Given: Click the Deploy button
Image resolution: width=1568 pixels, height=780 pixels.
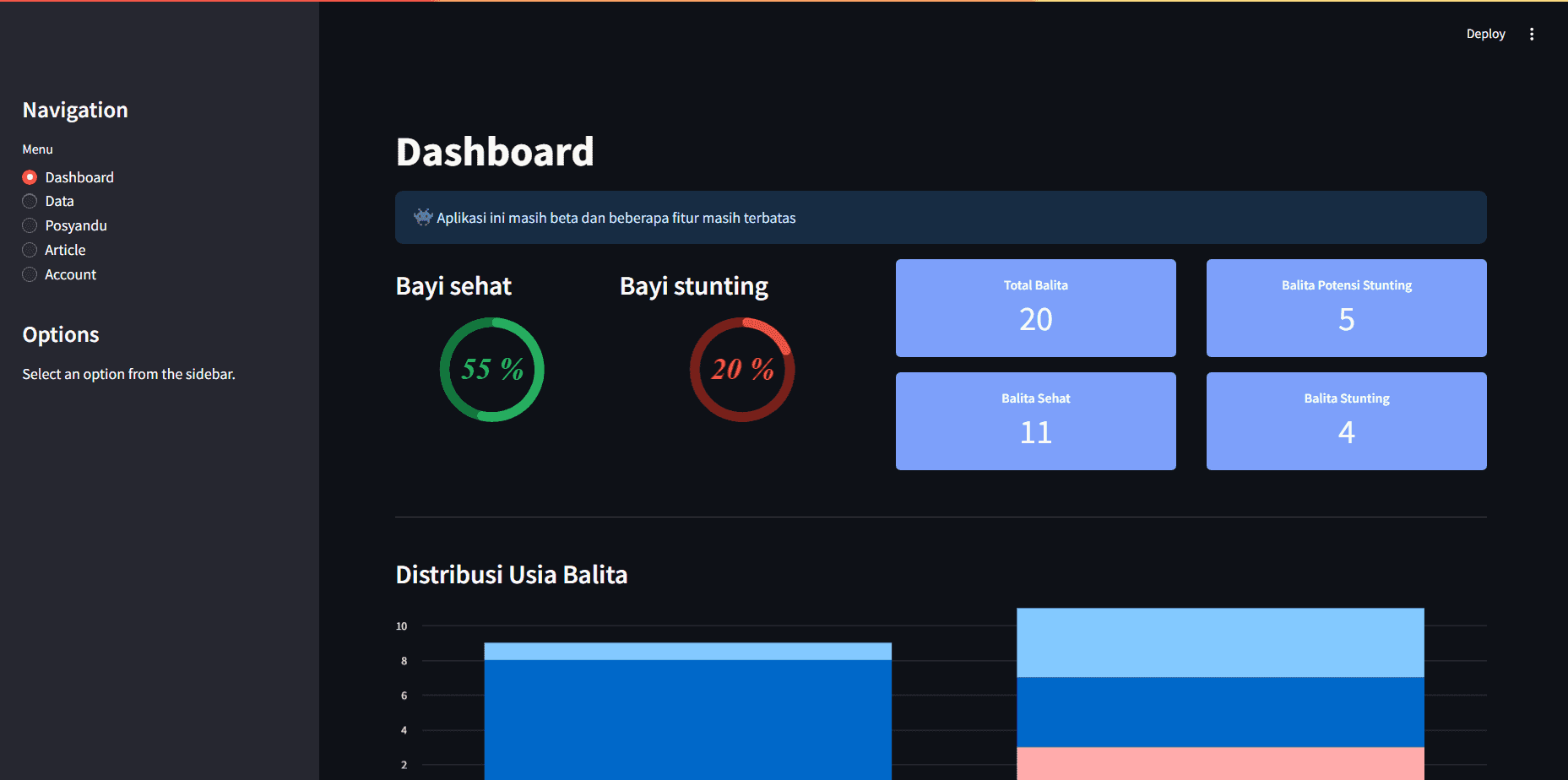Looking at the screenshot, I should coord(1485,34).
